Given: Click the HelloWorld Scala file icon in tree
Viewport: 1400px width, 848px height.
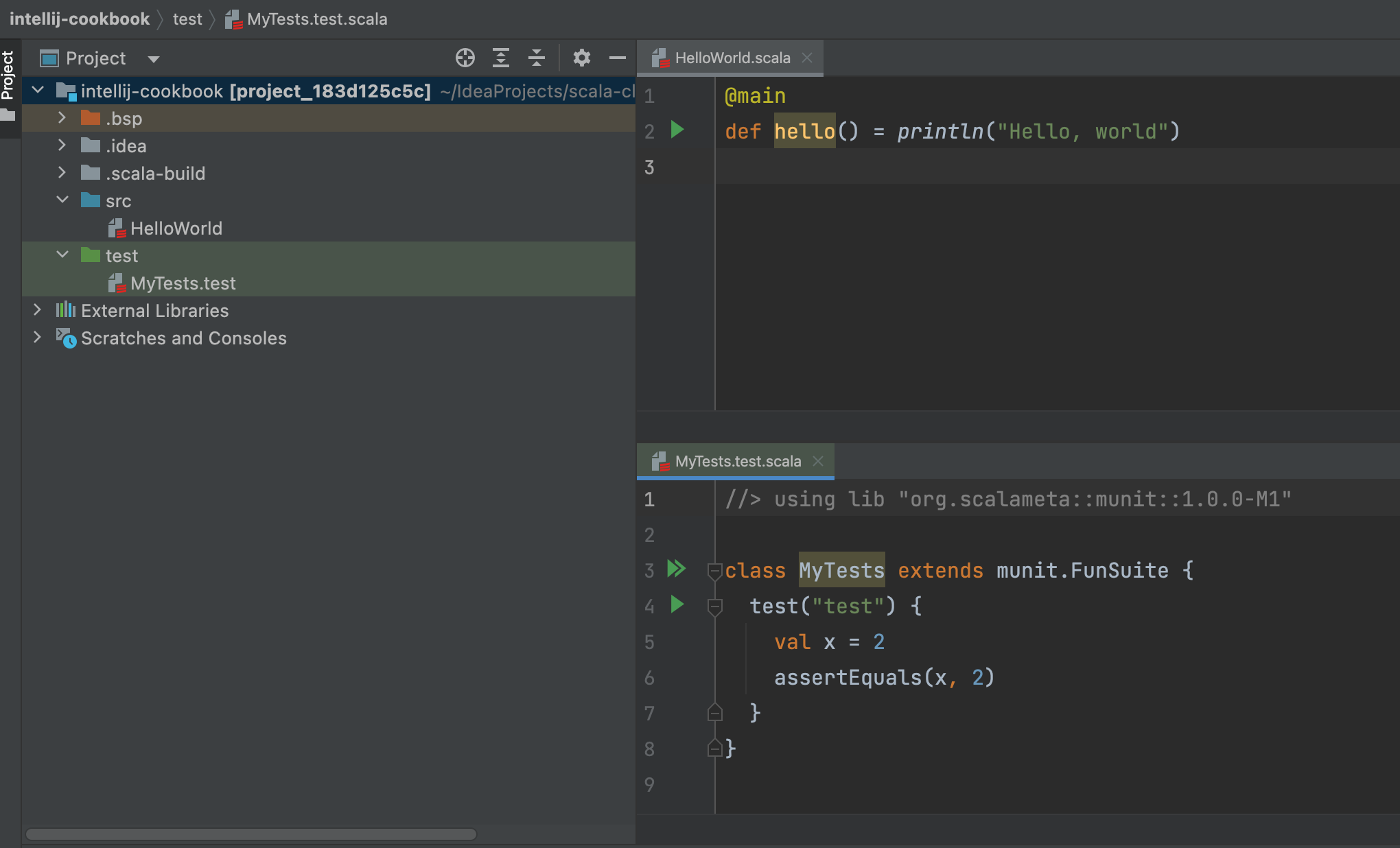Looking at the screenshot, I should [117, 228].
